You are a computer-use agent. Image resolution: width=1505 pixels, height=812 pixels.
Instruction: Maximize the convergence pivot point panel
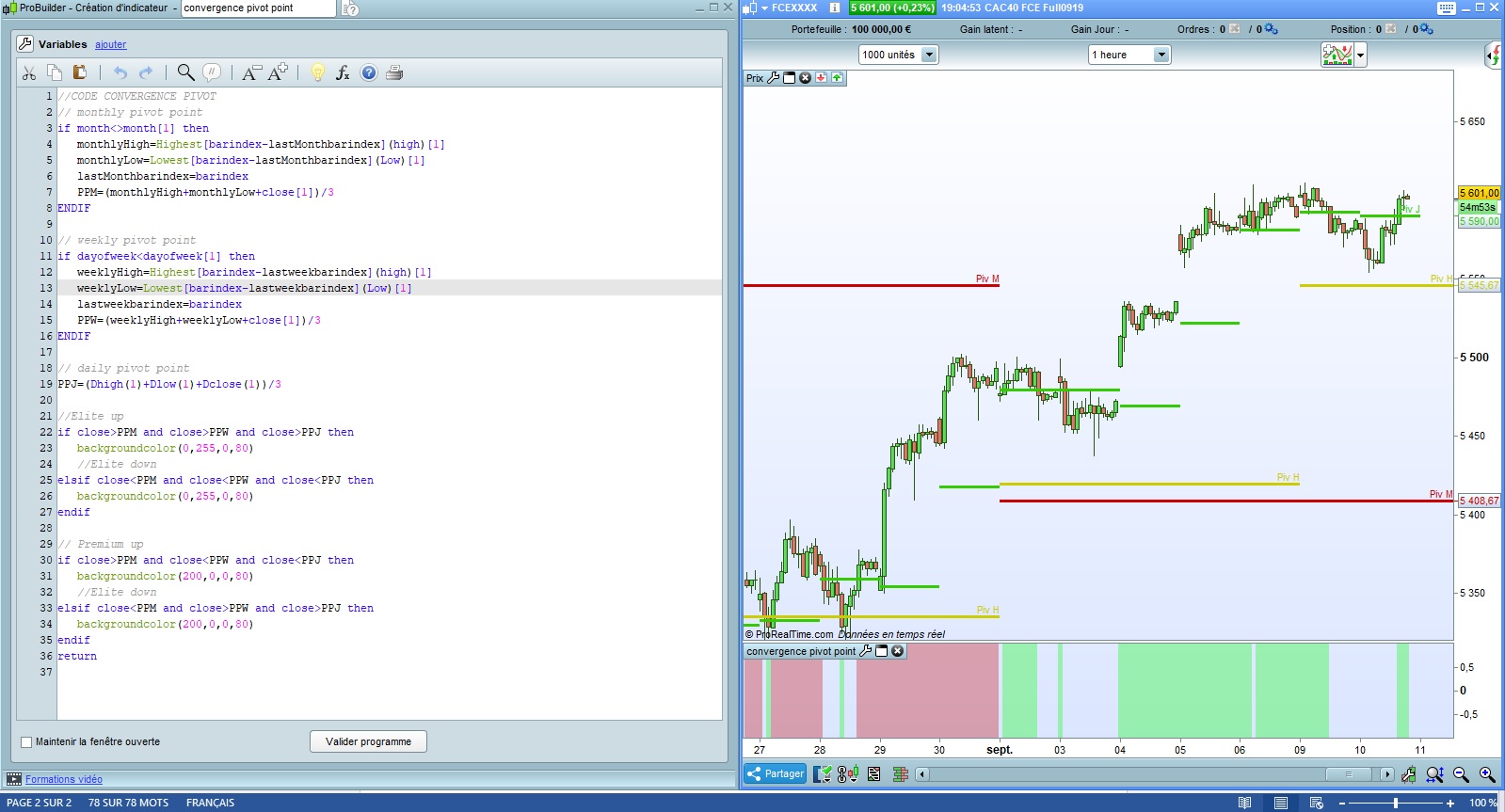[x=882, y=651]
